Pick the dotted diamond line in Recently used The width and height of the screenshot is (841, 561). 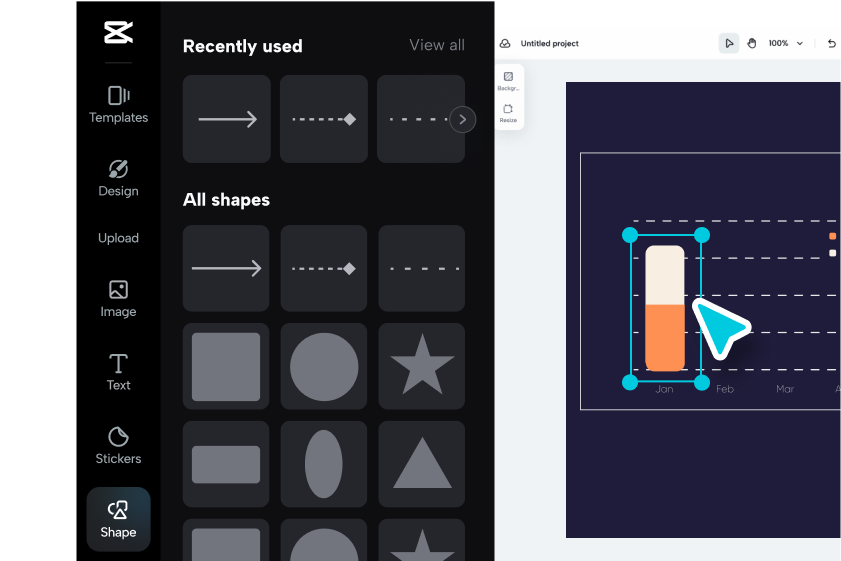click(x=323, y=119)
